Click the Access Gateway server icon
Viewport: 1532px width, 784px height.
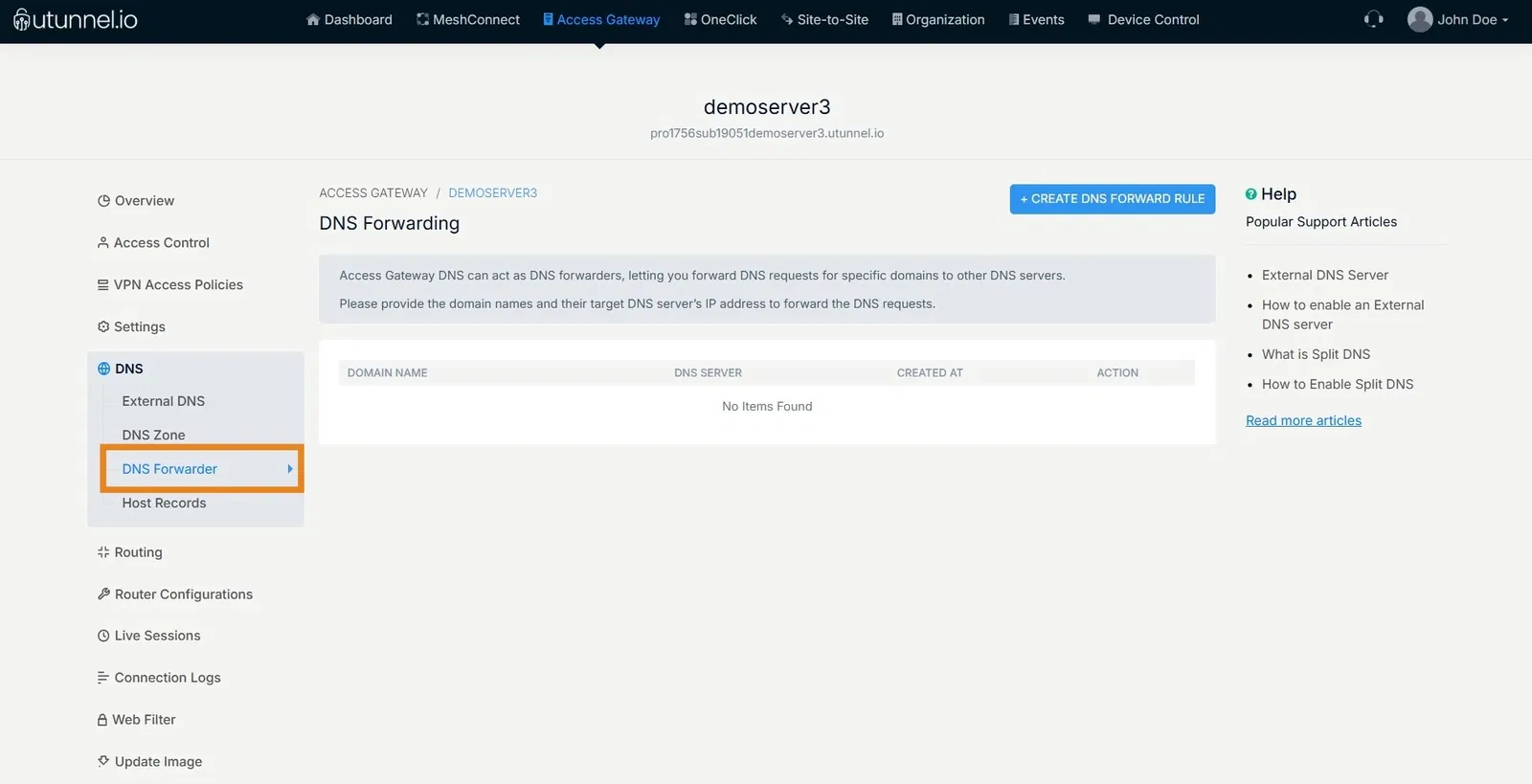[548, 19]
